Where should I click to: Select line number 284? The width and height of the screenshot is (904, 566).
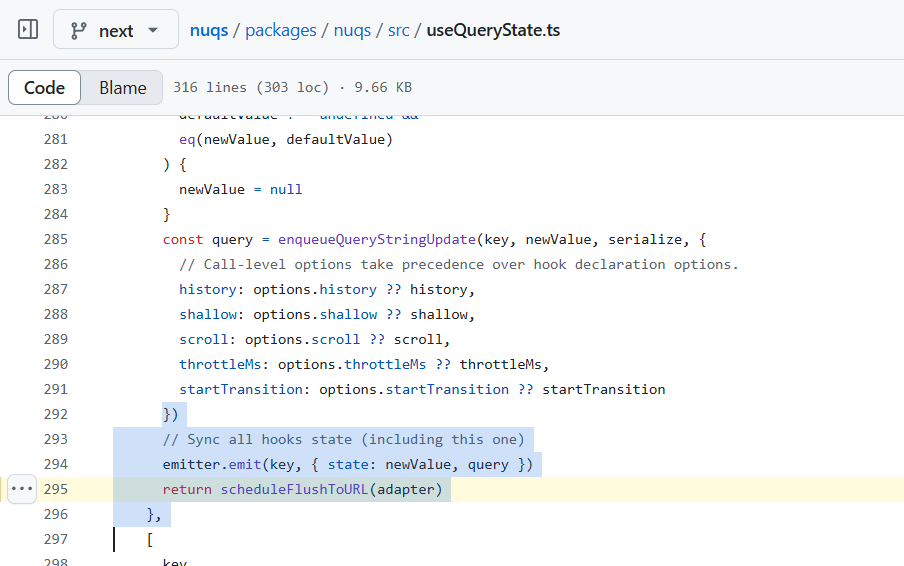coord(56,214)
